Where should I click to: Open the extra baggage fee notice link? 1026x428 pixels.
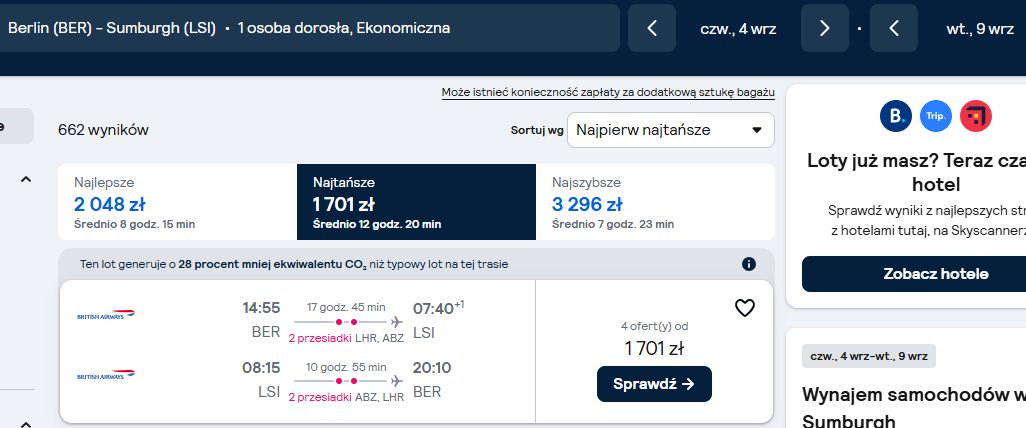(608, 92)
